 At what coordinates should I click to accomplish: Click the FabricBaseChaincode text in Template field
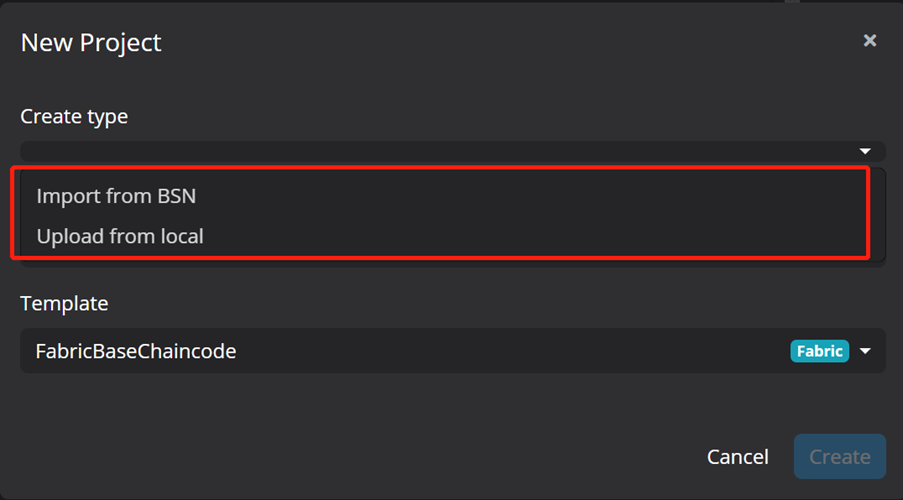(136, 351)
